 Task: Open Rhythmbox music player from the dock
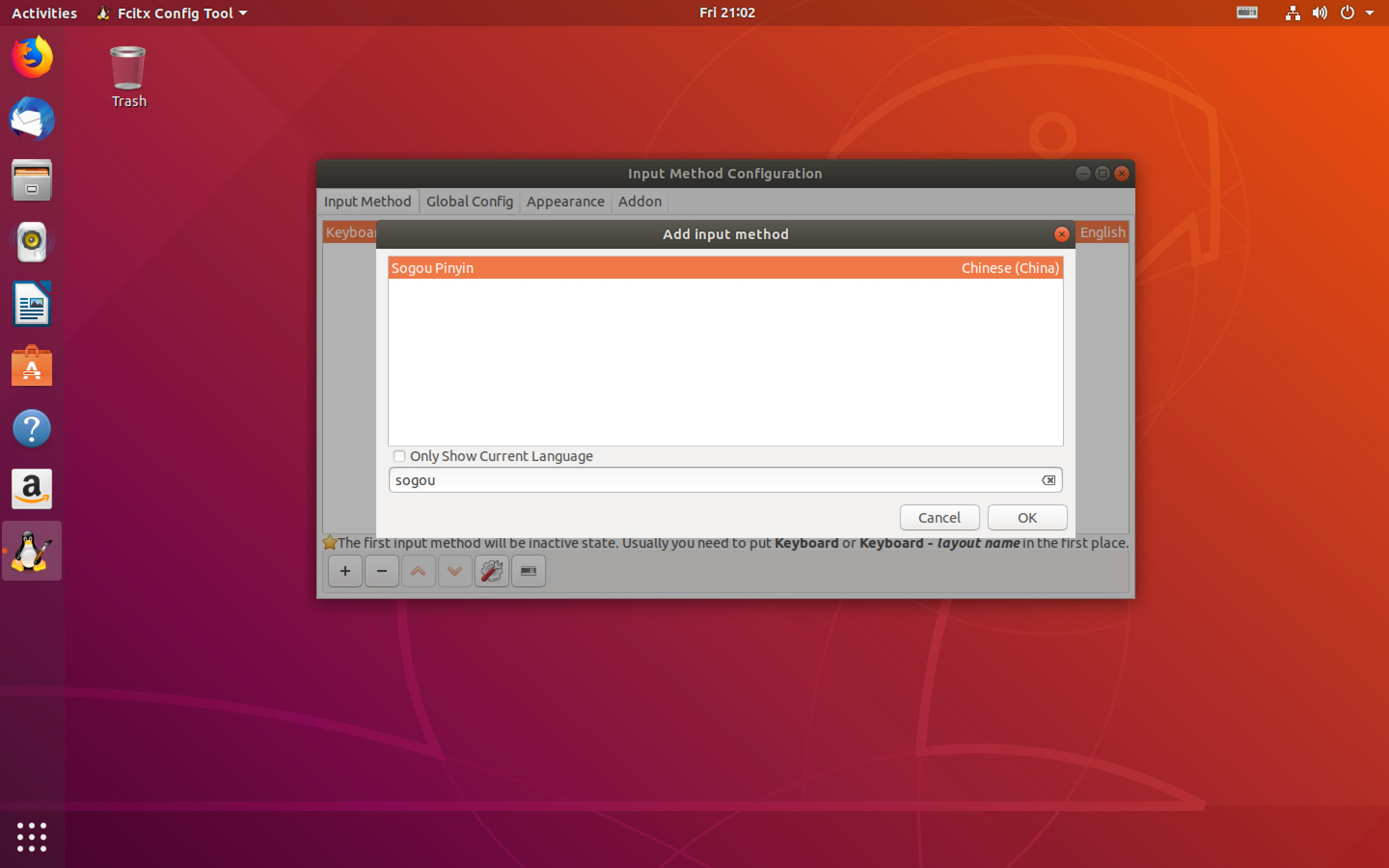[32, 242]
